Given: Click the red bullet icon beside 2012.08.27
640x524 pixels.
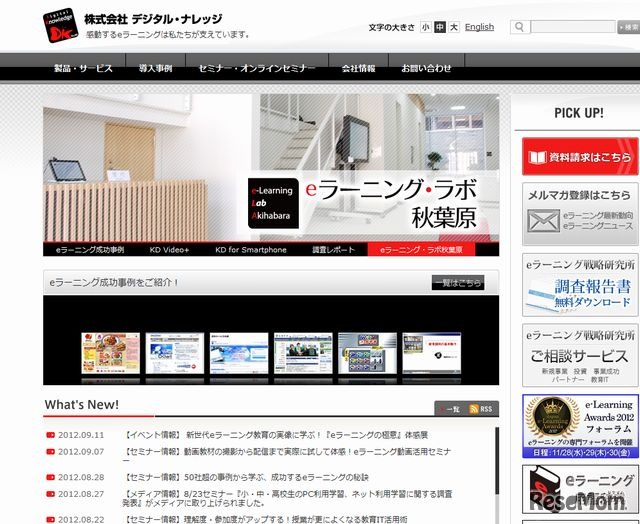Looking at the screenshot, I should 51,494.
